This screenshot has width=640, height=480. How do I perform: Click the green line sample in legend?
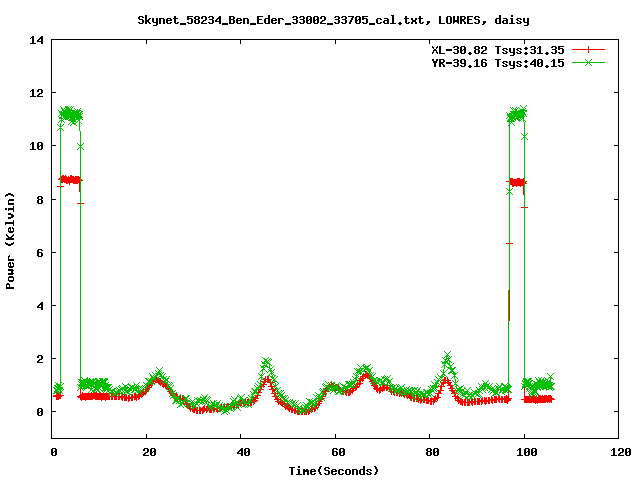coord(588,62)
